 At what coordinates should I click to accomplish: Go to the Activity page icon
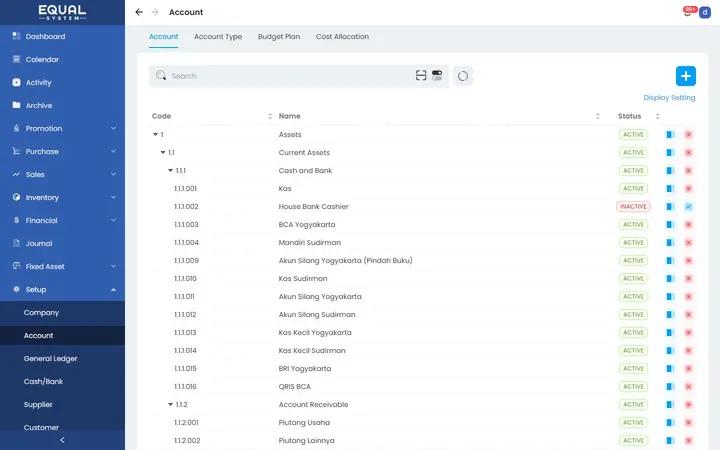coord(17,82)
